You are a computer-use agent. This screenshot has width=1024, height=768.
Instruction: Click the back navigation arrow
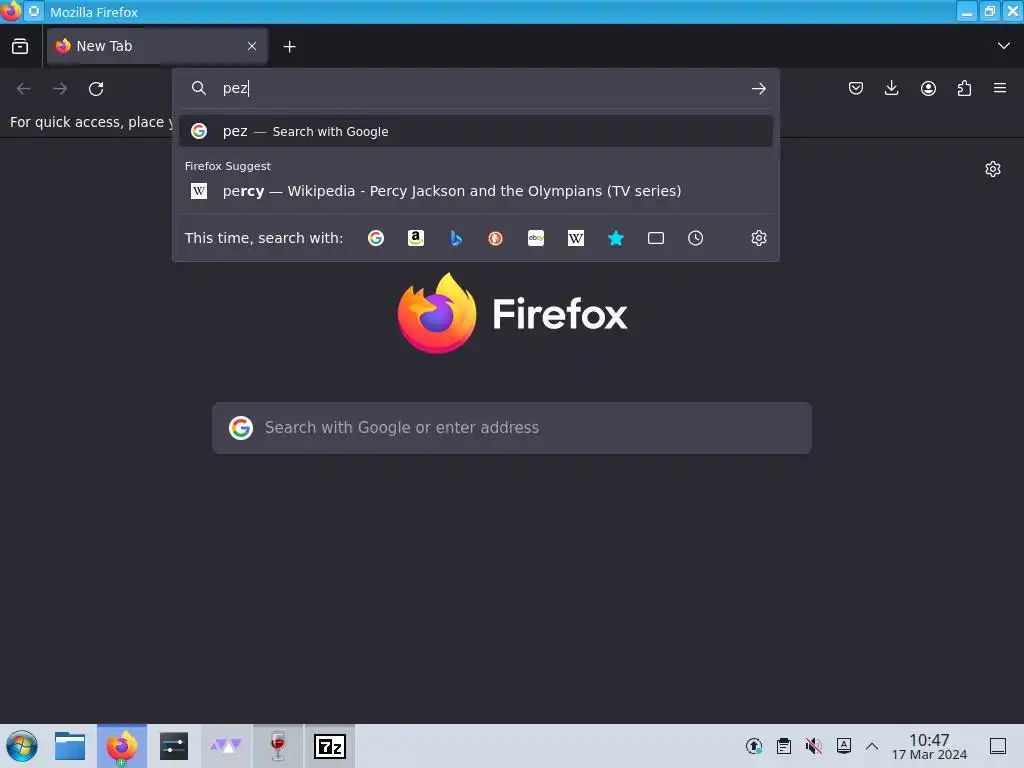click(24, 88)
